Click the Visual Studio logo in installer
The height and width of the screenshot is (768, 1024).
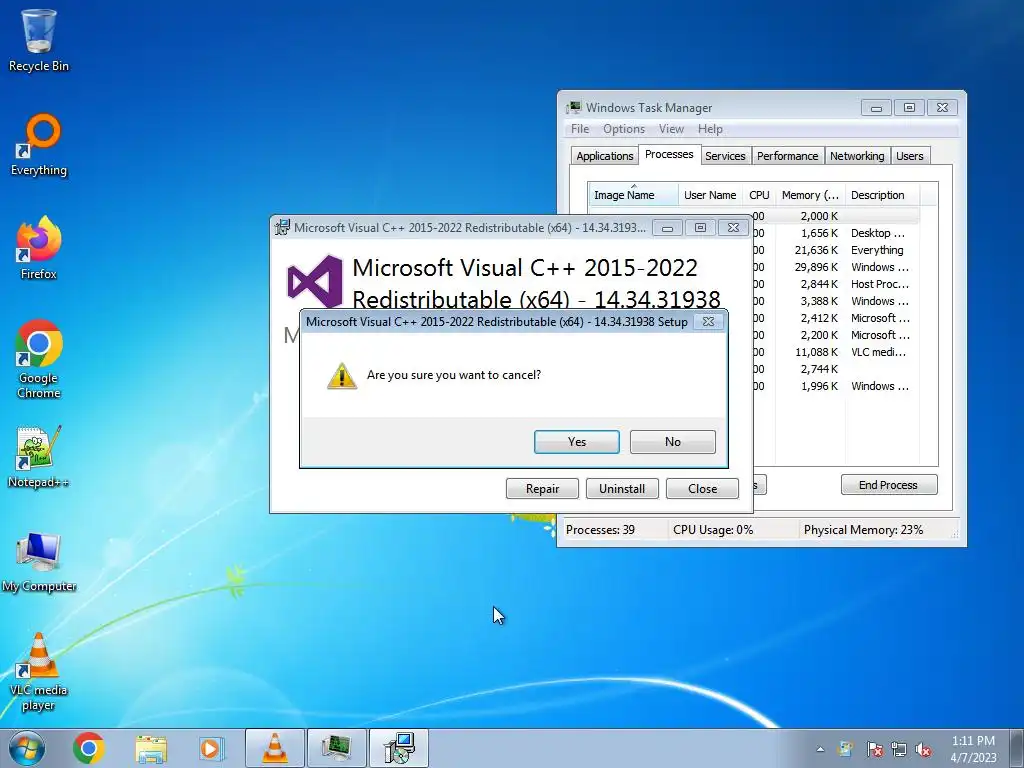[315, 282]
